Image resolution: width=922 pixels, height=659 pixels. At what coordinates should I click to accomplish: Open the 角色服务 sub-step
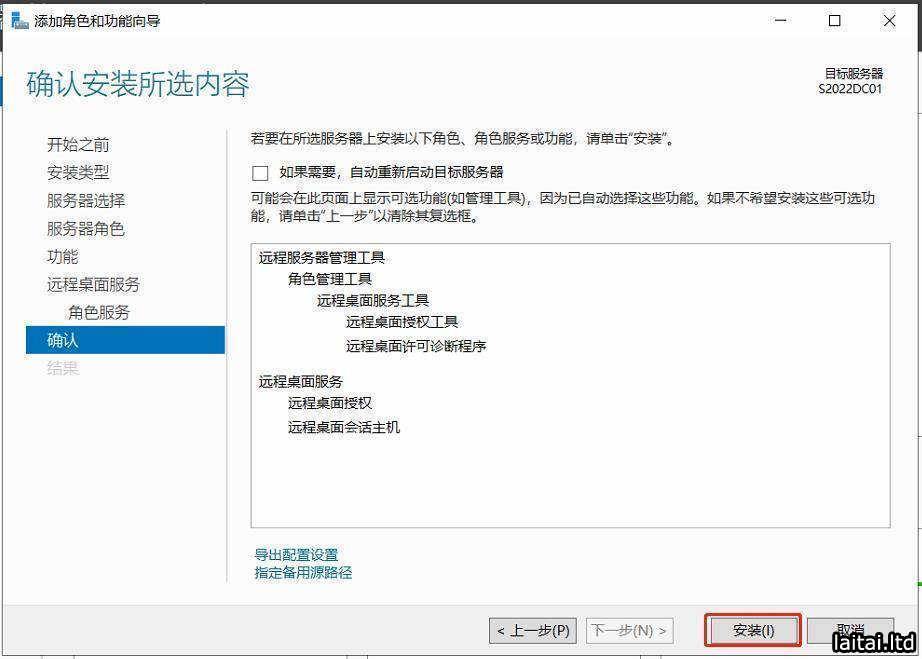(x=99, y=312)
